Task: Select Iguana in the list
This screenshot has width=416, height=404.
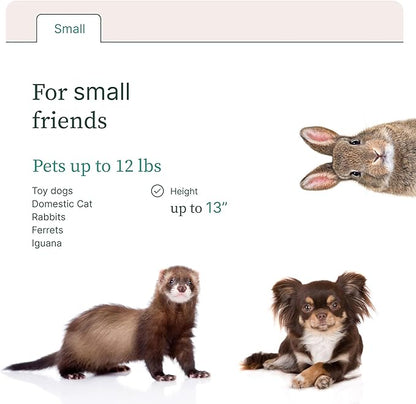Action: click(x=47, y=243)
